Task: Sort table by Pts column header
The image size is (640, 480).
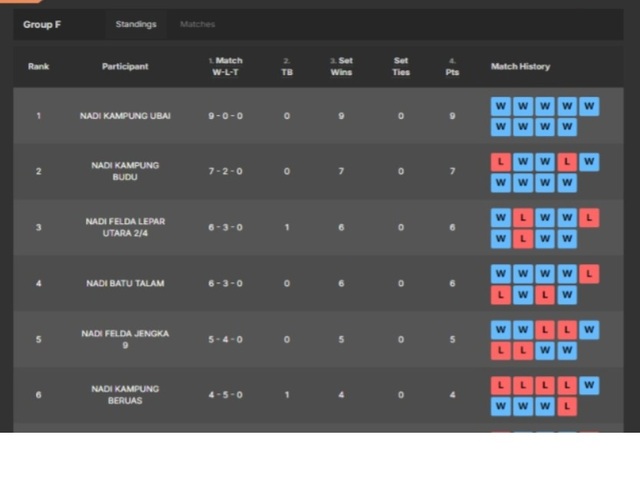Action: coord(452,67)
